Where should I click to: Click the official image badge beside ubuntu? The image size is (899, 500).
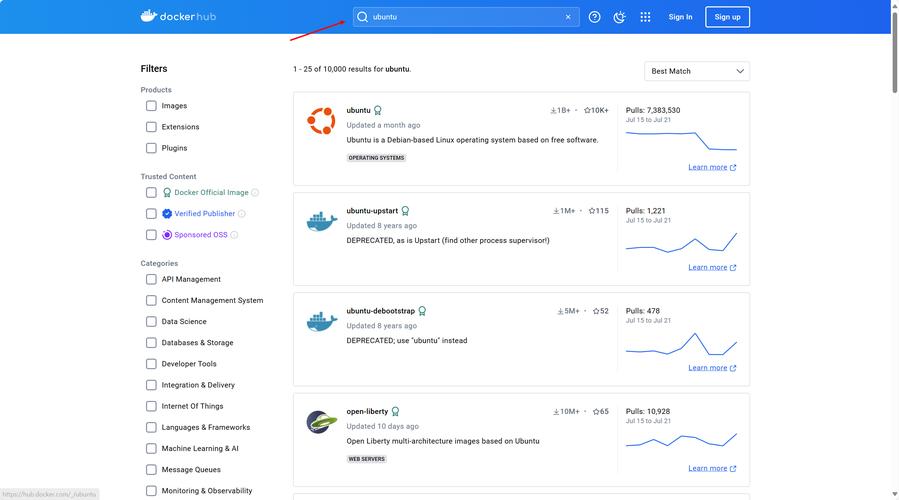tap(378, 110)
